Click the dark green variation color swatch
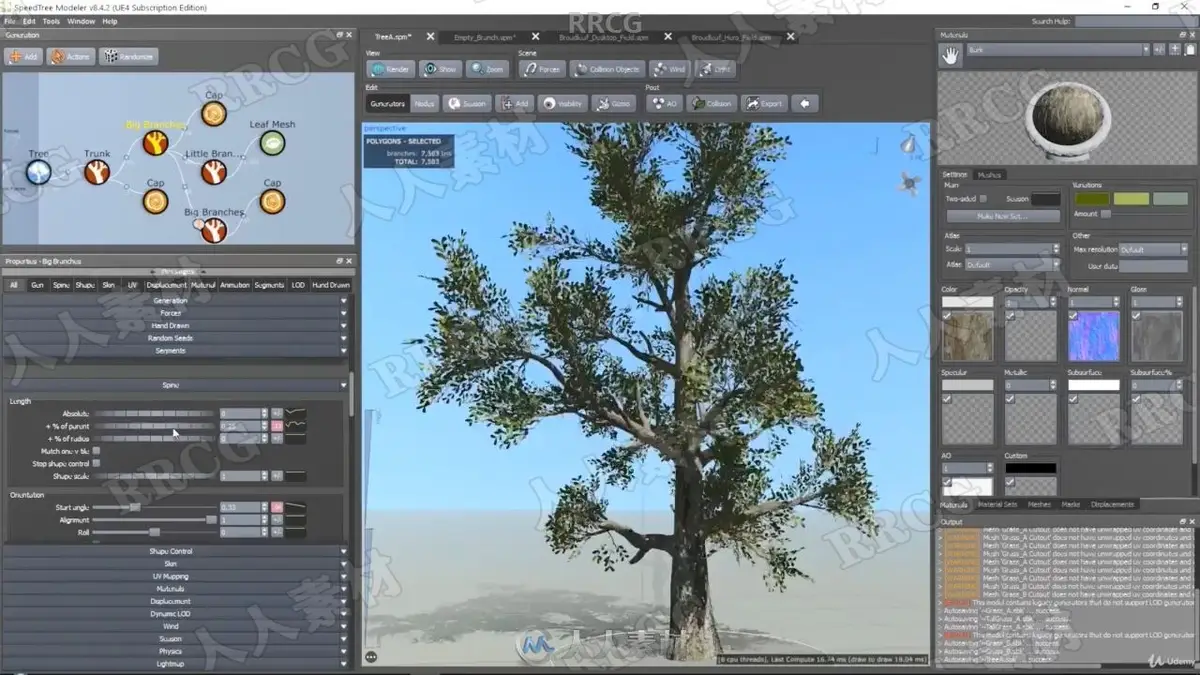The height and width of the screenshot is (675, 1200). 1092,199
